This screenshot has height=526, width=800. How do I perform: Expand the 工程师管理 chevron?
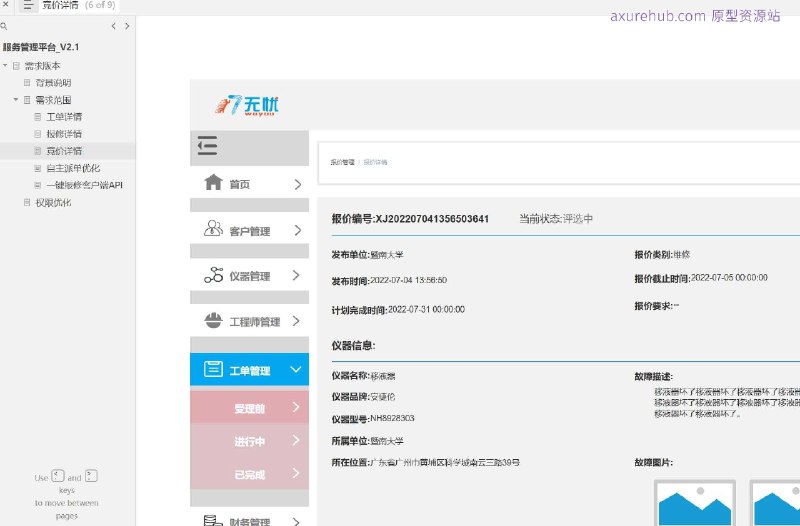point(296,321)
